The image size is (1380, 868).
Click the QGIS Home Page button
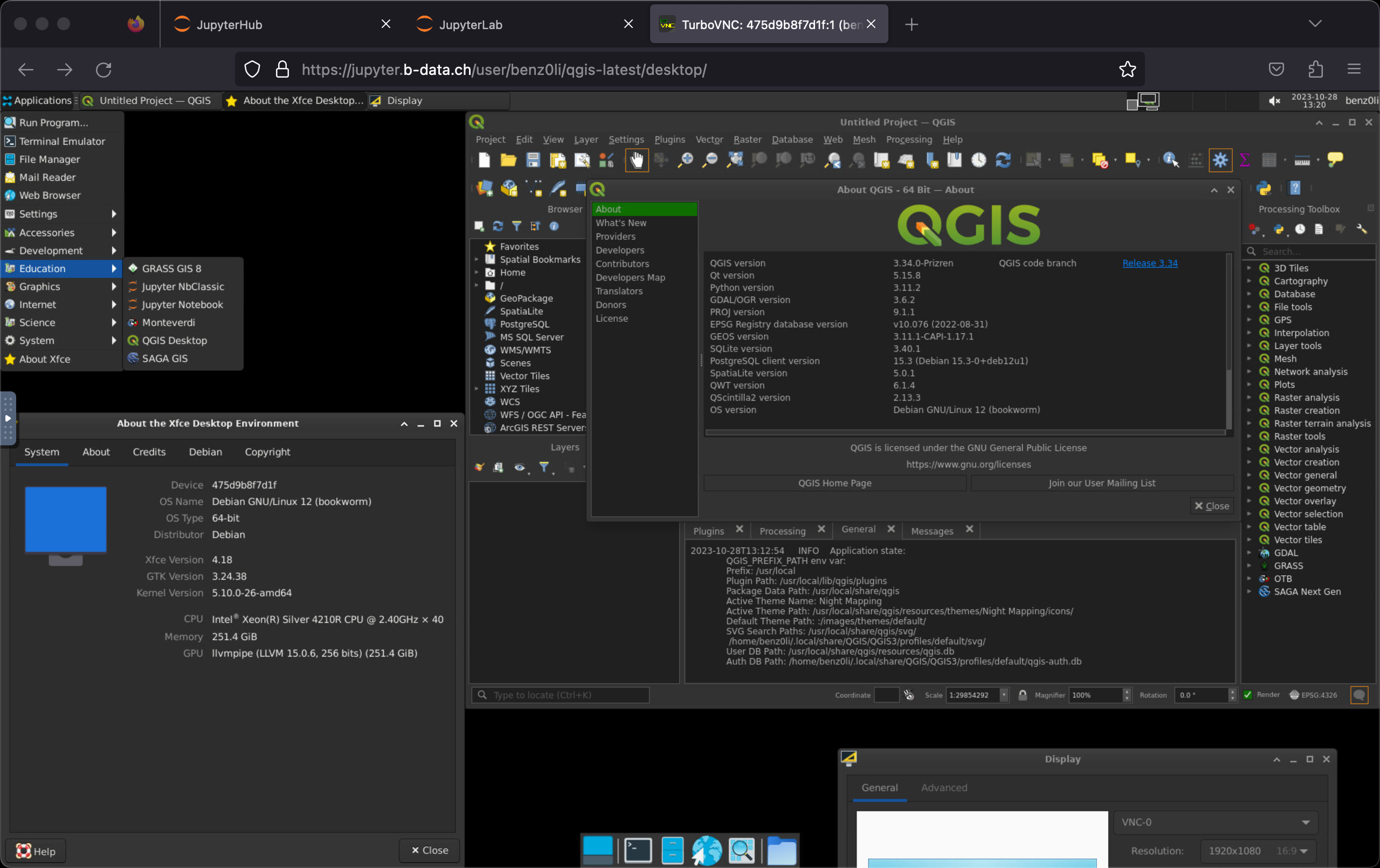(834, 483)
